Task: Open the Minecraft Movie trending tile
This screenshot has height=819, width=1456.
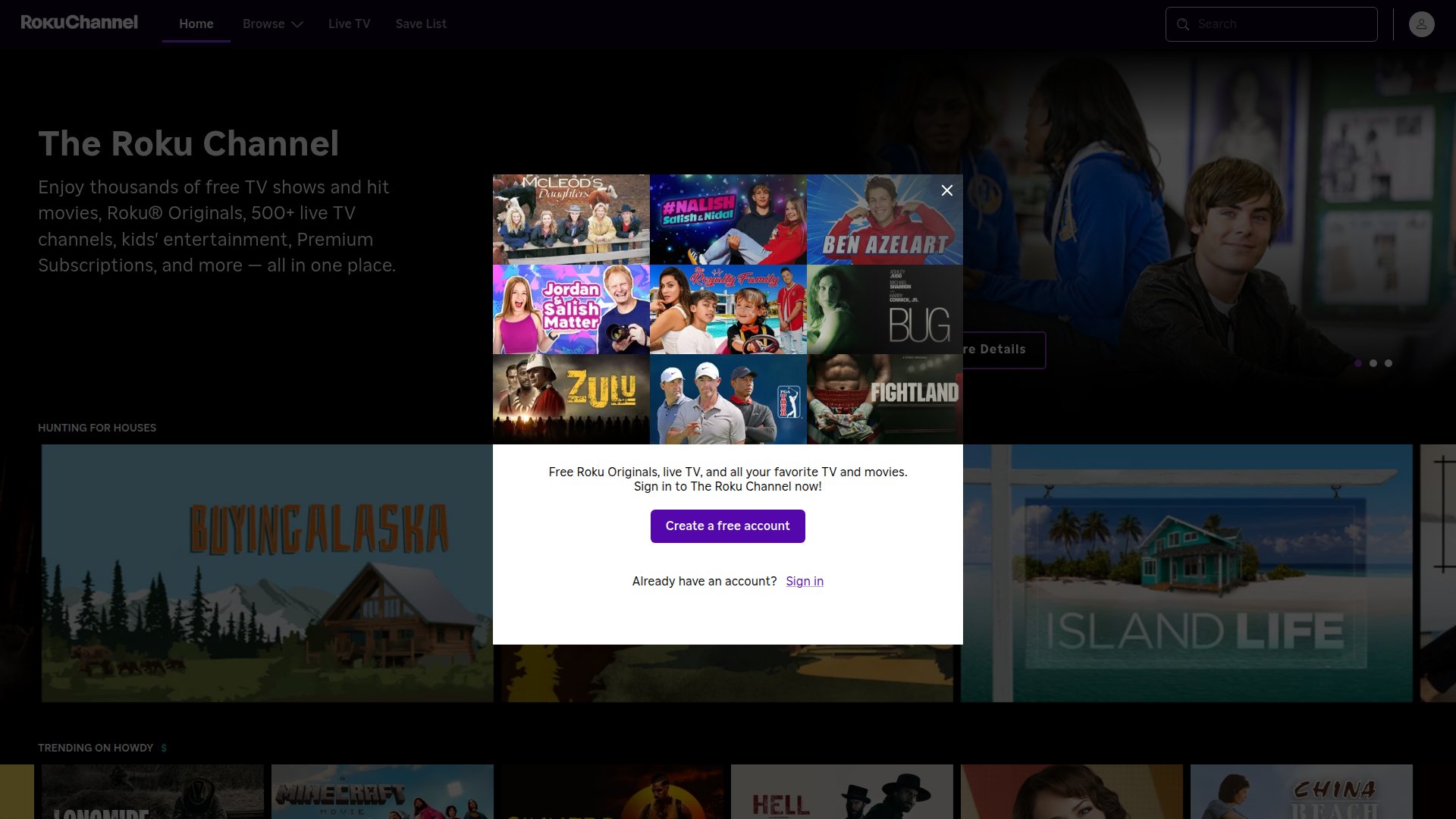Action: click(382, 792)
